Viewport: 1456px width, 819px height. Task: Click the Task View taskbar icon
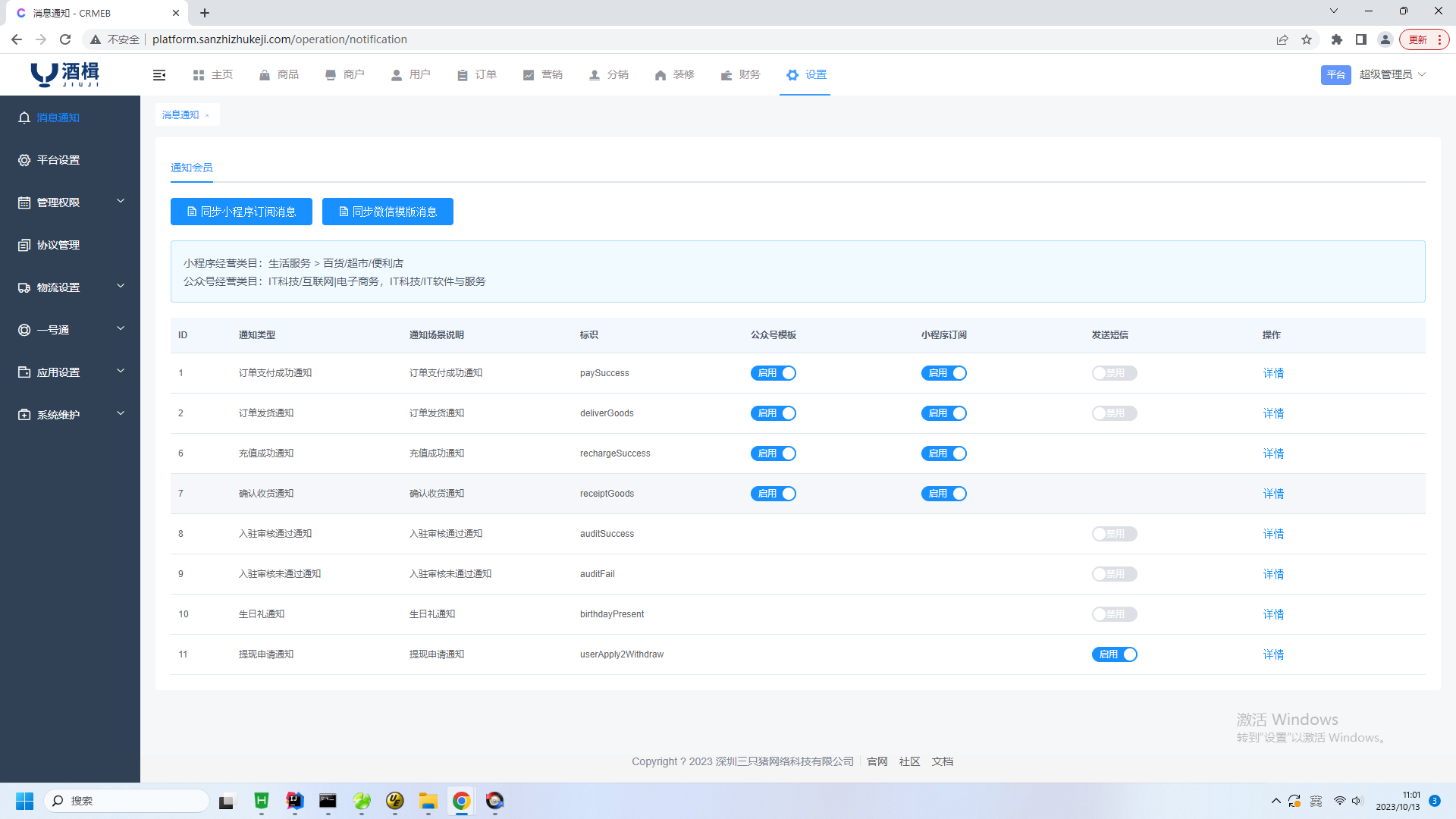(227, 801)
